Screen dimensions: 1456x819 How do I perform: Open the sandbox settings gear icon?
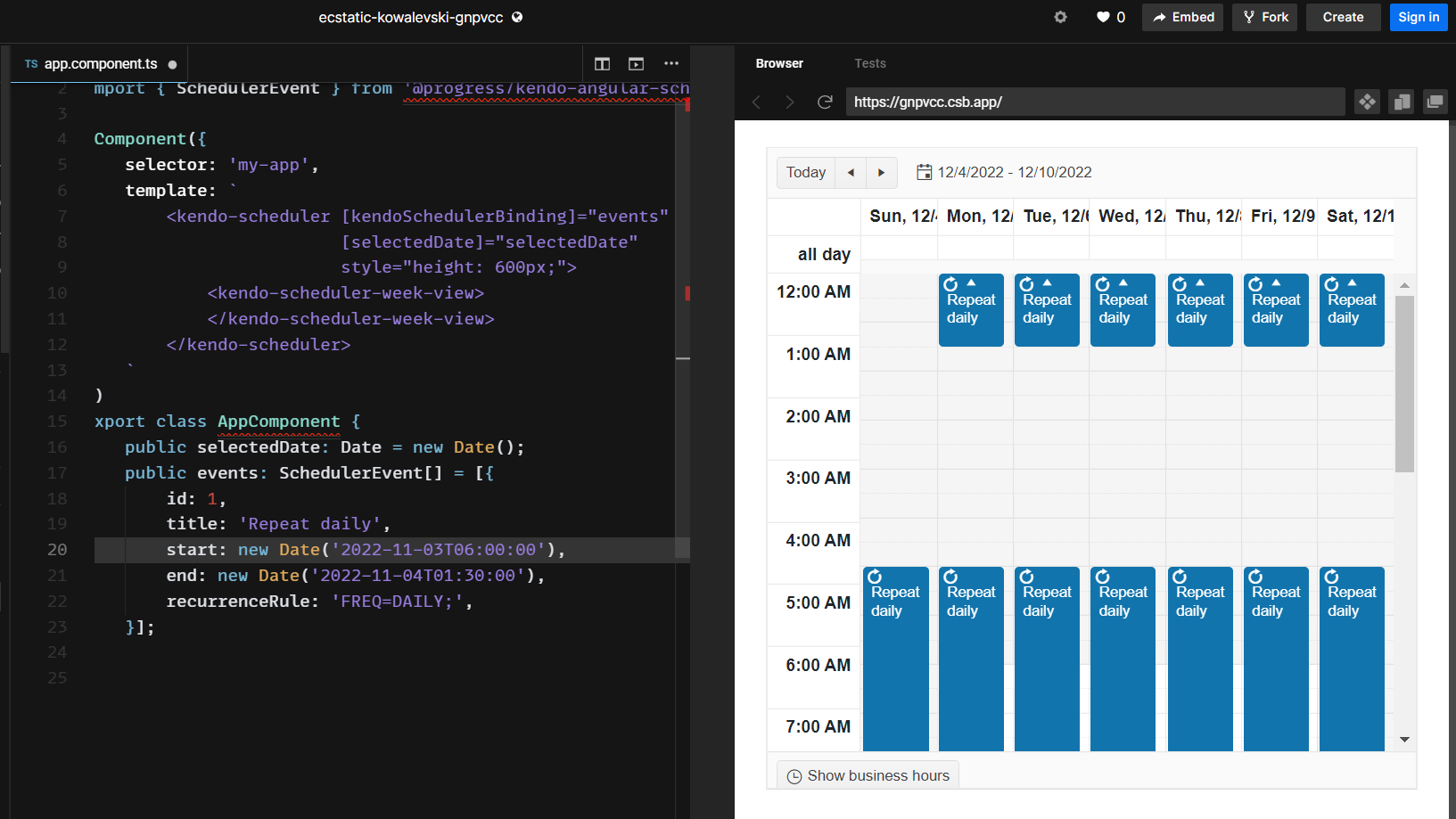(x=1060, y=17)
